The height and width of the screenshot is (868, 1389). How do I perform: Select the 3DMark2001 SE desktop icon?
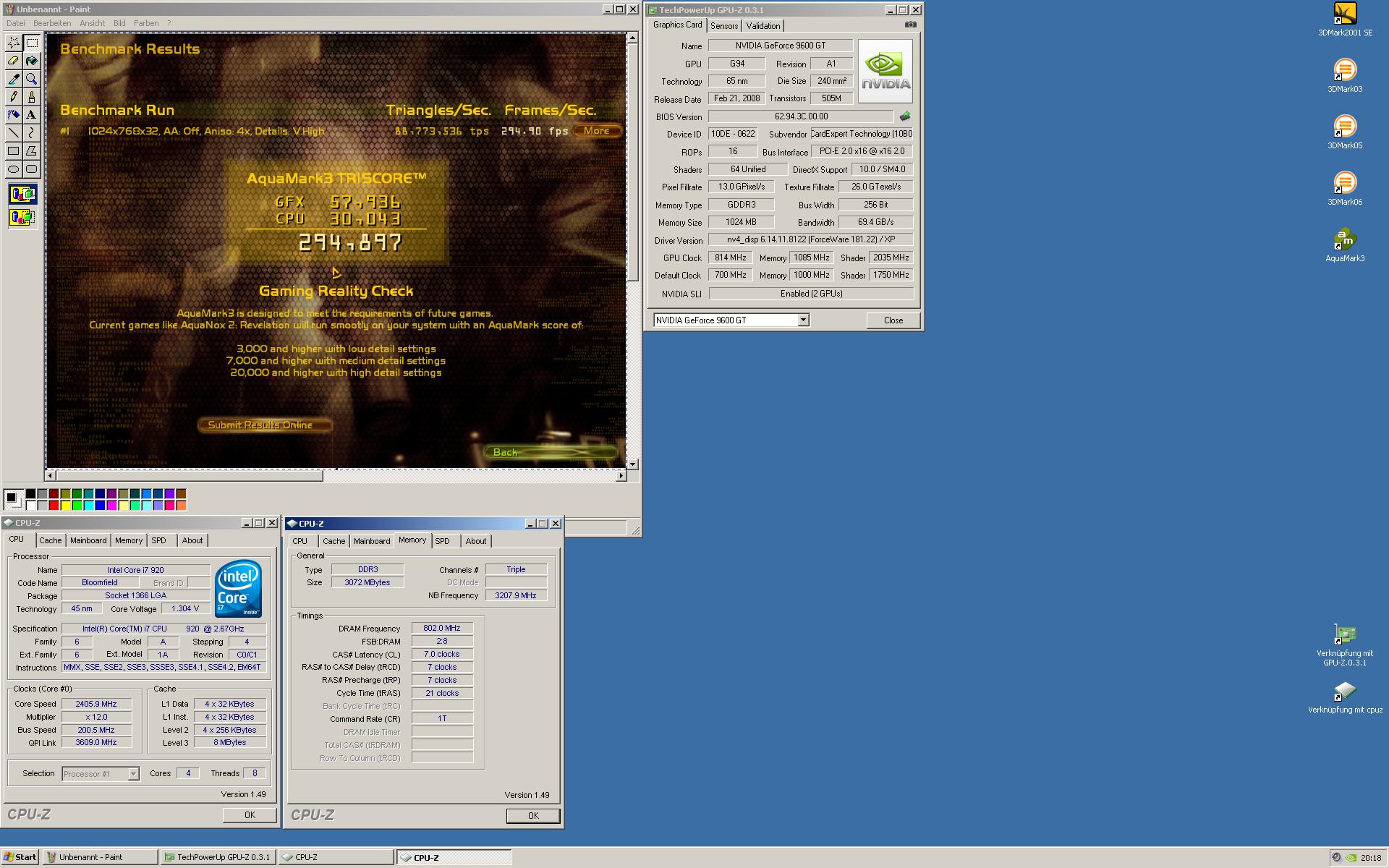pyautogui.click(x=1345, y=20)
